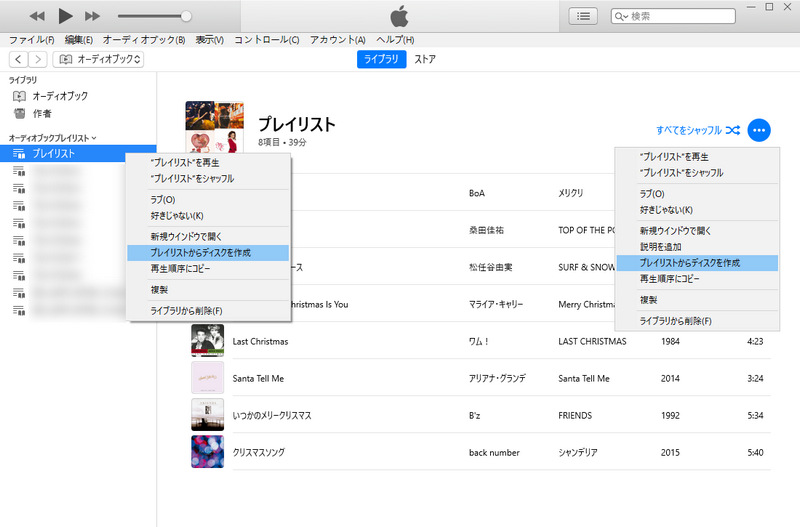
Task: Open the オーディオブック(B) menu
Action: pyautogui.click(x=144, y=40)
